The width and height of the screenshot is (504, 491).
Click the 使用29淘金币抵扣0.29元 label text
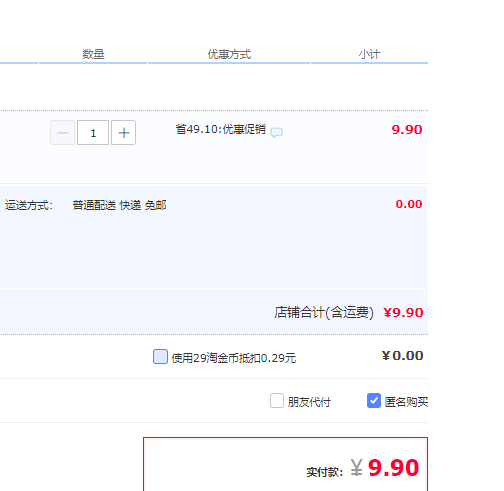234,358
